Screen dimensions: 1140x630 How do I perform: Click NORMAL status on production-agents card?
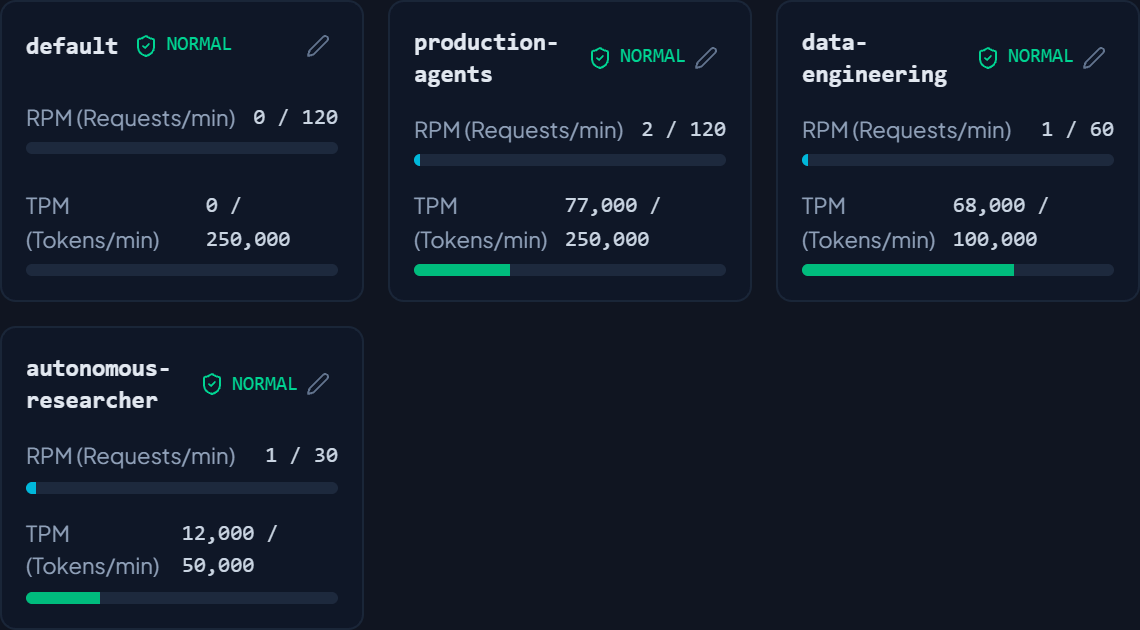coord(652,56)
